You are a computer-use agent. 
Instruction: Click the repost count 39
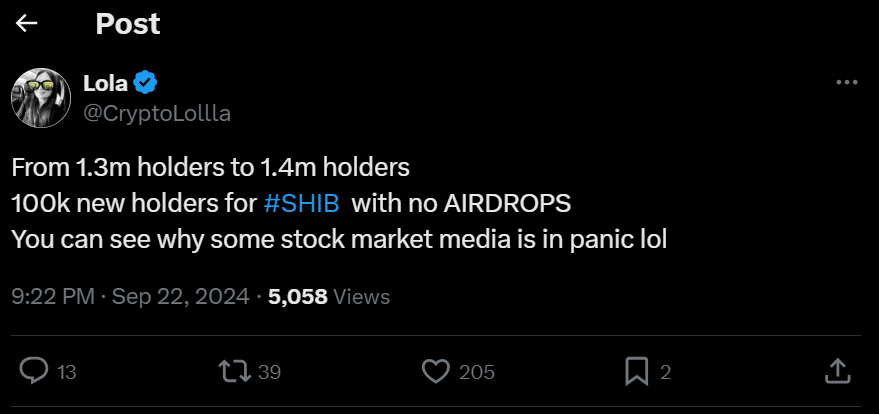[x=270, y=373]
